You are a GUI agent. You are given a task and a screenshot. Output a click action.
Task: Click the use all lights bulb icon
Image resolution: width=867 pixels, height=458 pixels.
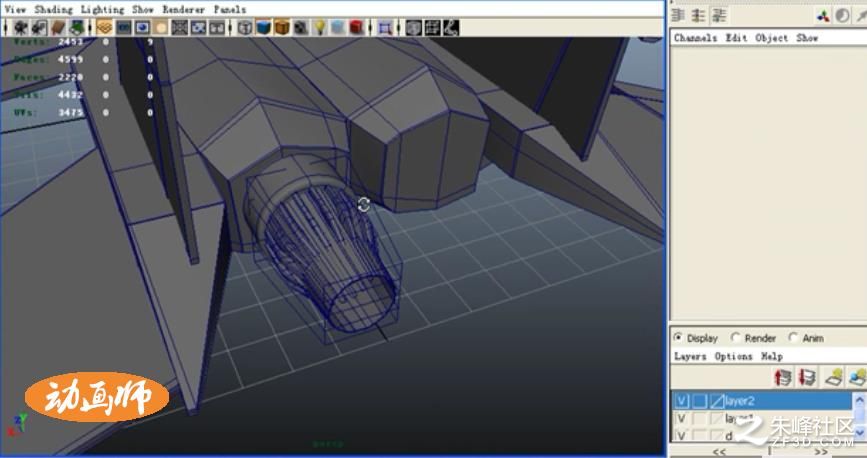point(320,27)
